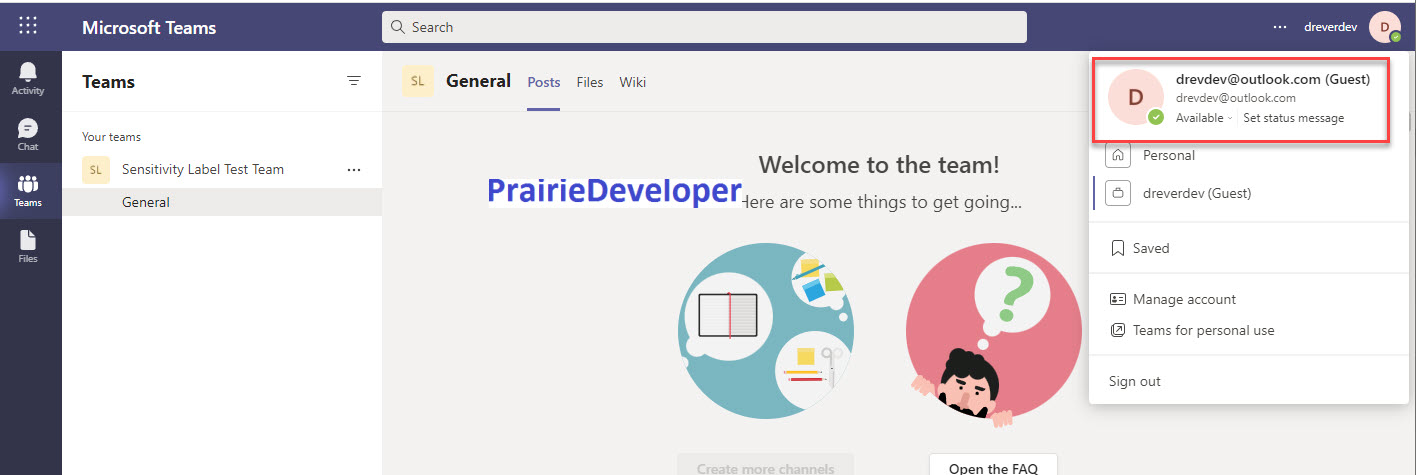Screen dimensions: 1416x475
Task: Click Set status message
Action: tap(1293, 118)
